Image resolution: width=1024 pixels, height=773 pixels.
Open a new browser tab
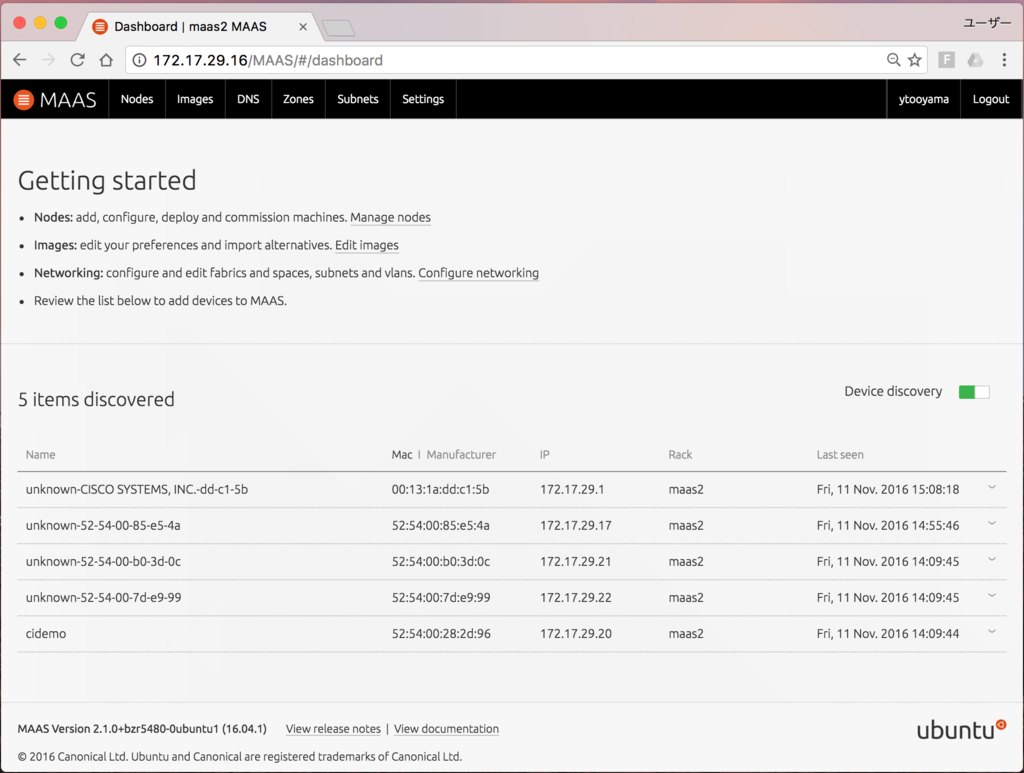coord(339,27)
